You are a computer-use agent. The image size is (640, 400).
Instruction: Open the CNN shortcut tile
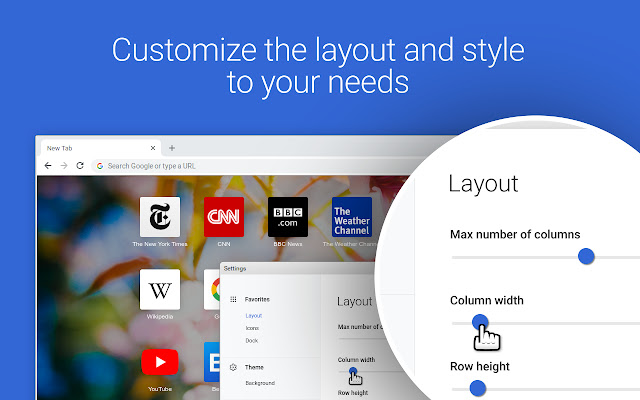(x=224, y=217)
